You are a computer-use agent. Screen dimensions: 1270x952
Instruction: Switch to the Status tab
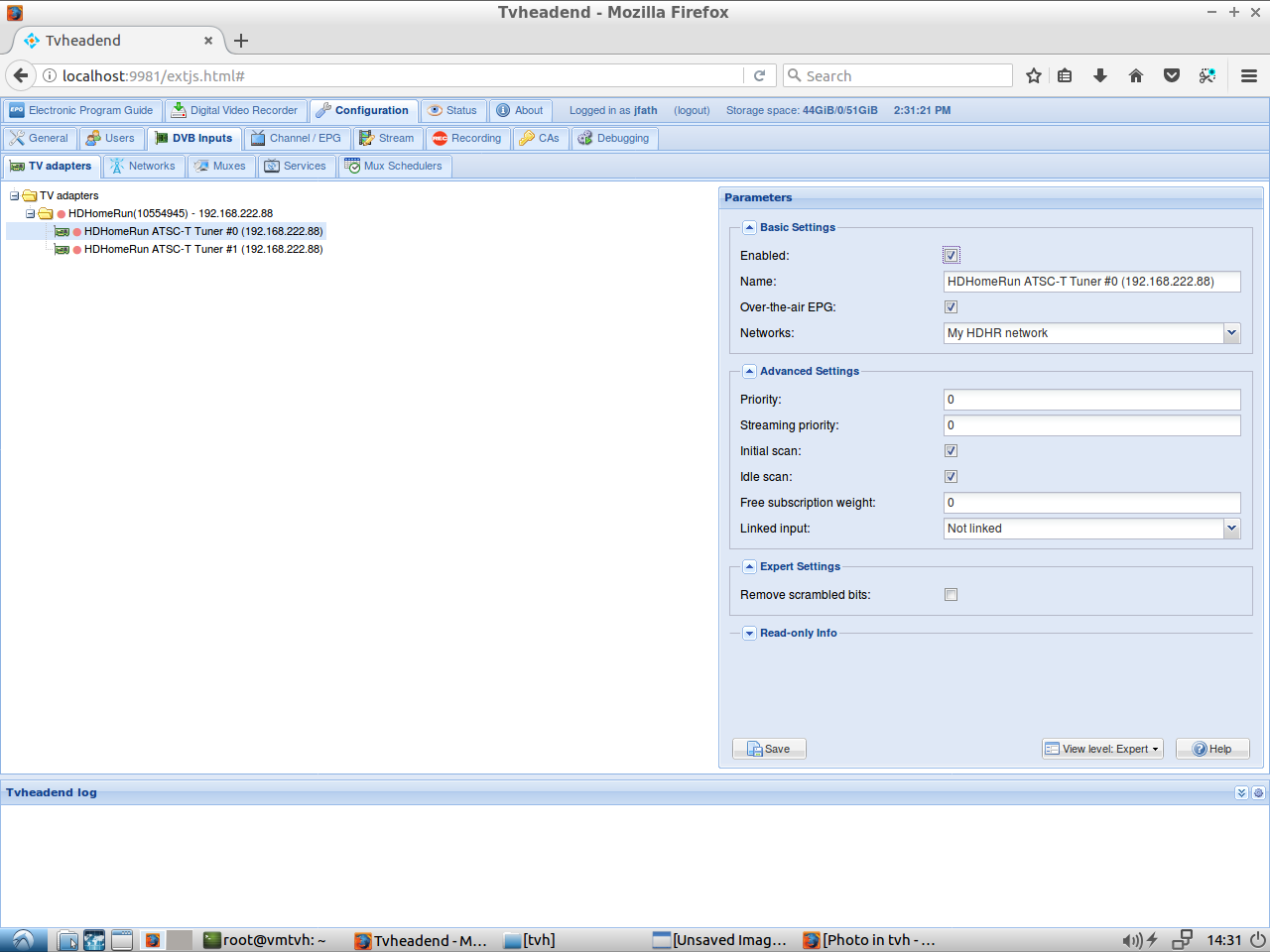[x=452, y=110]
